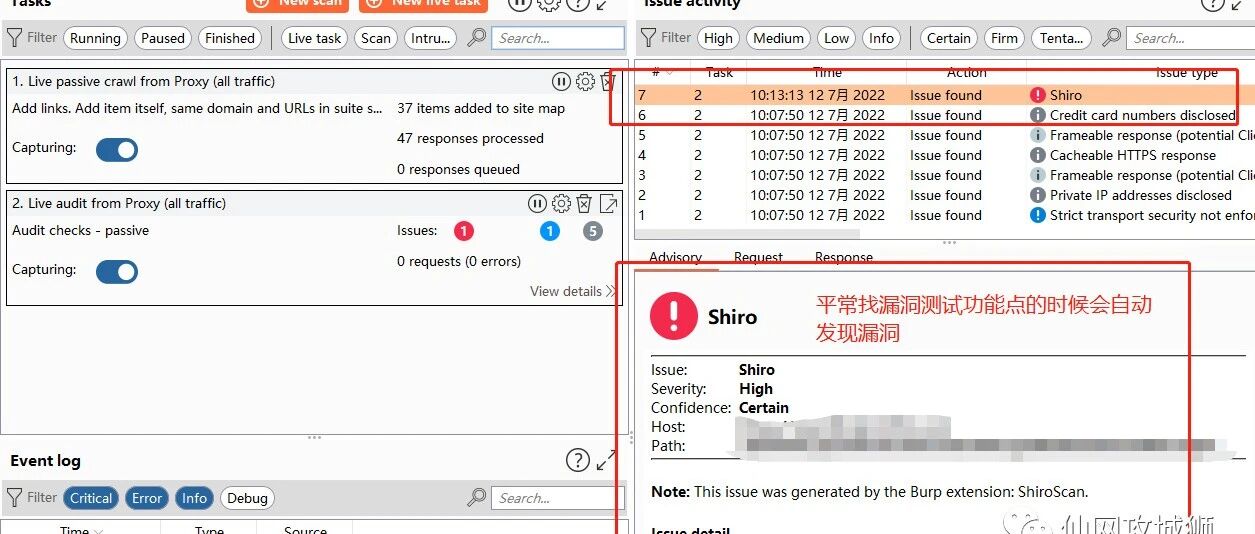Pause the Live passive crawl task
The image size is (1255, 534).
point(561,82)
